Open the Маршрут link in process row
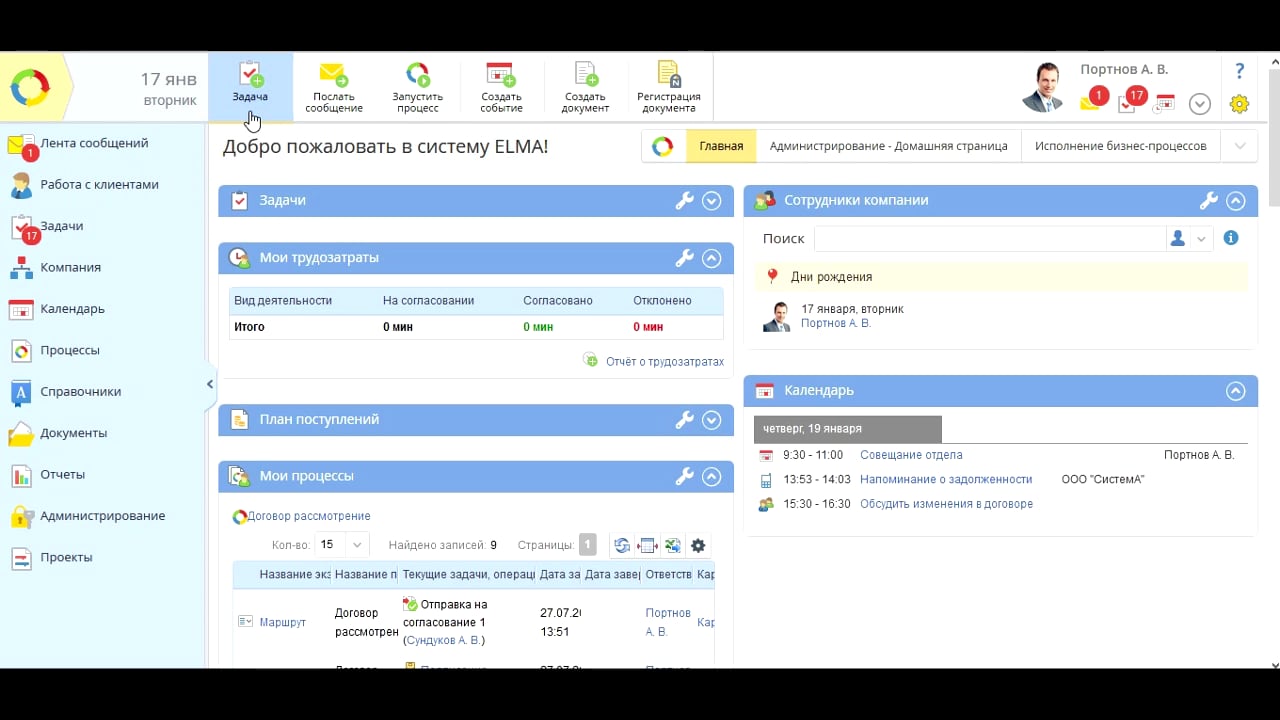 click(283, 622)
